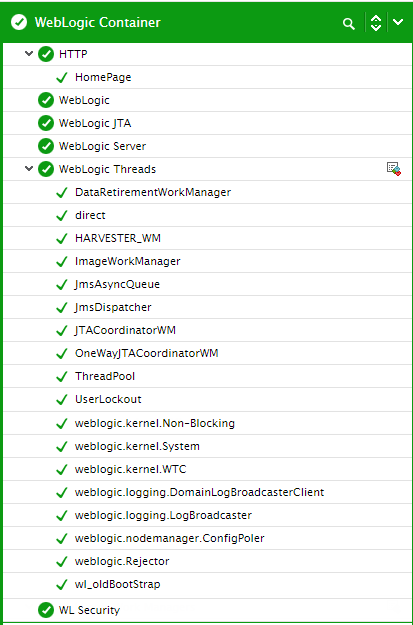The height and width of the screenshot is (625, 413).
Task: Collapse the WebLogic Threads node
Action: (x=29, y=169)
